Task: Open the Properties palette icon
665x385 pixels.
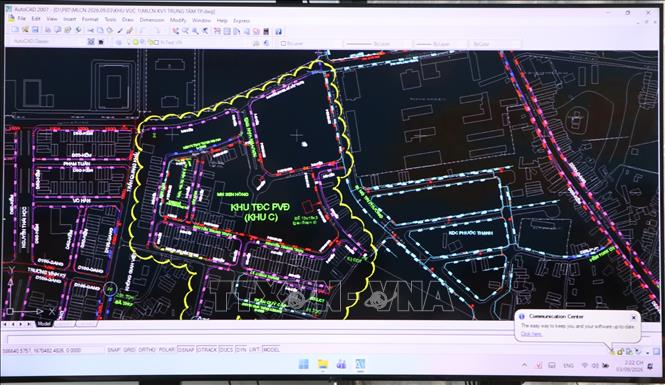Action: tap(217, 31)
